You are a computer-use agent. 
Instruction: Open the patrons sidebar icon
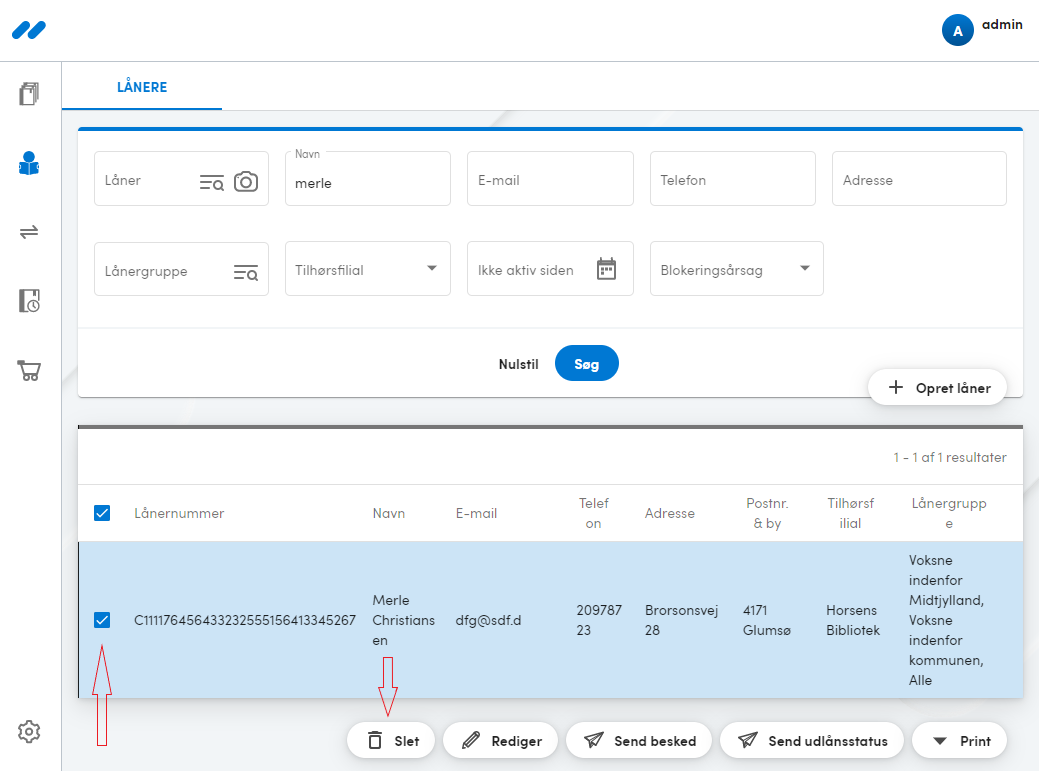28,163
